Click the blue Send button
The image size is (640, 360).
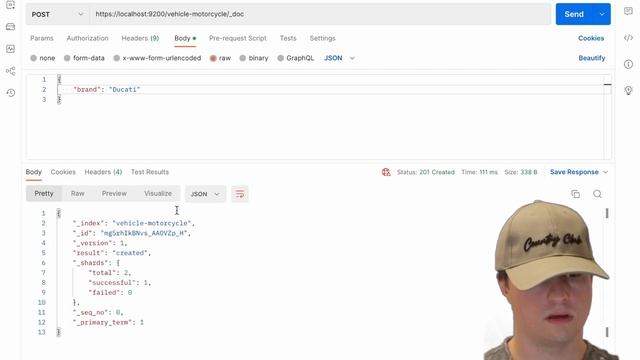click(574, 14)
